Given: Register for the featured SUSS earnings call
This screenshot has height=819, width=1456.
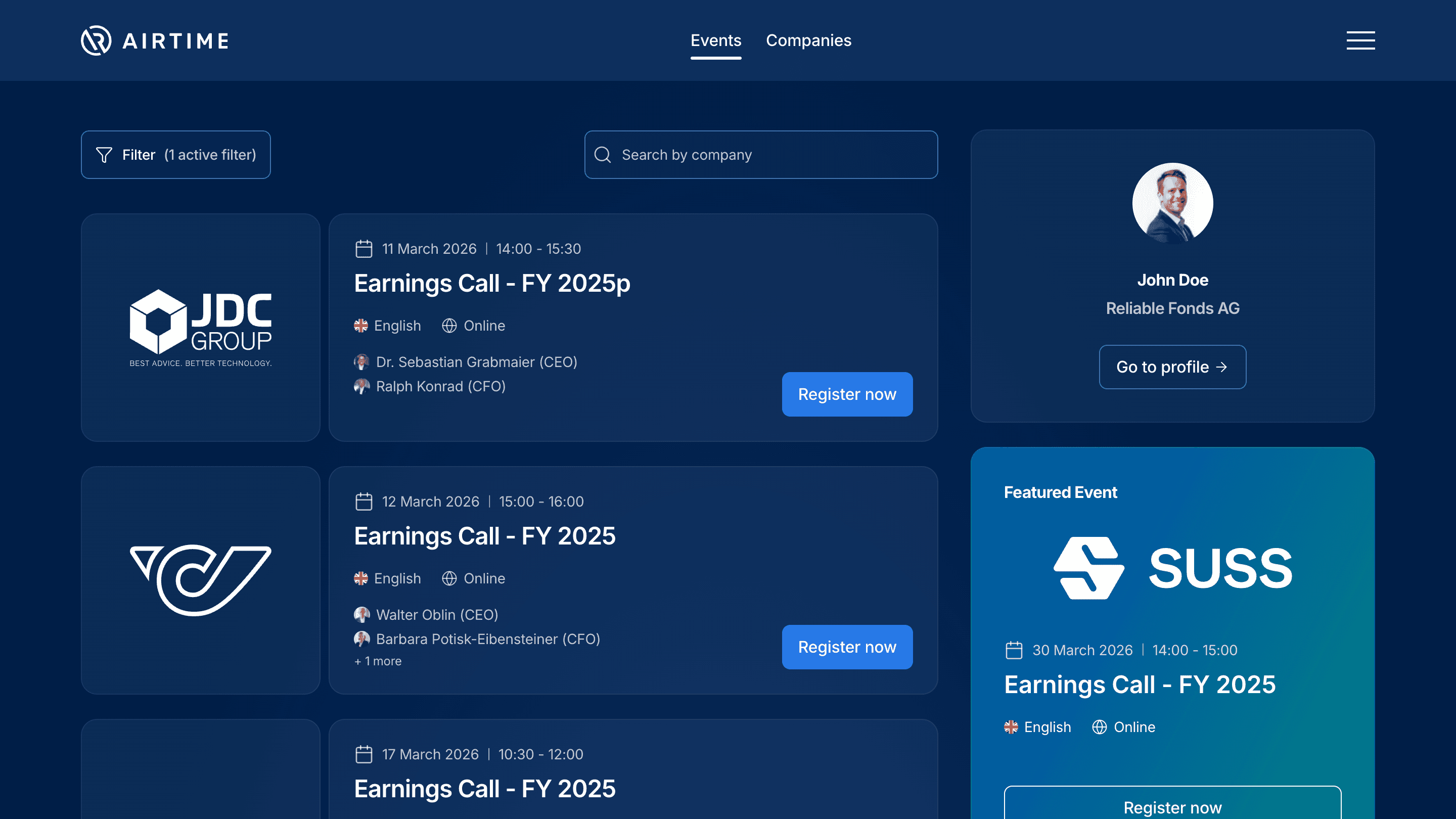Looking at the screenshot, I should (1172, 807).
